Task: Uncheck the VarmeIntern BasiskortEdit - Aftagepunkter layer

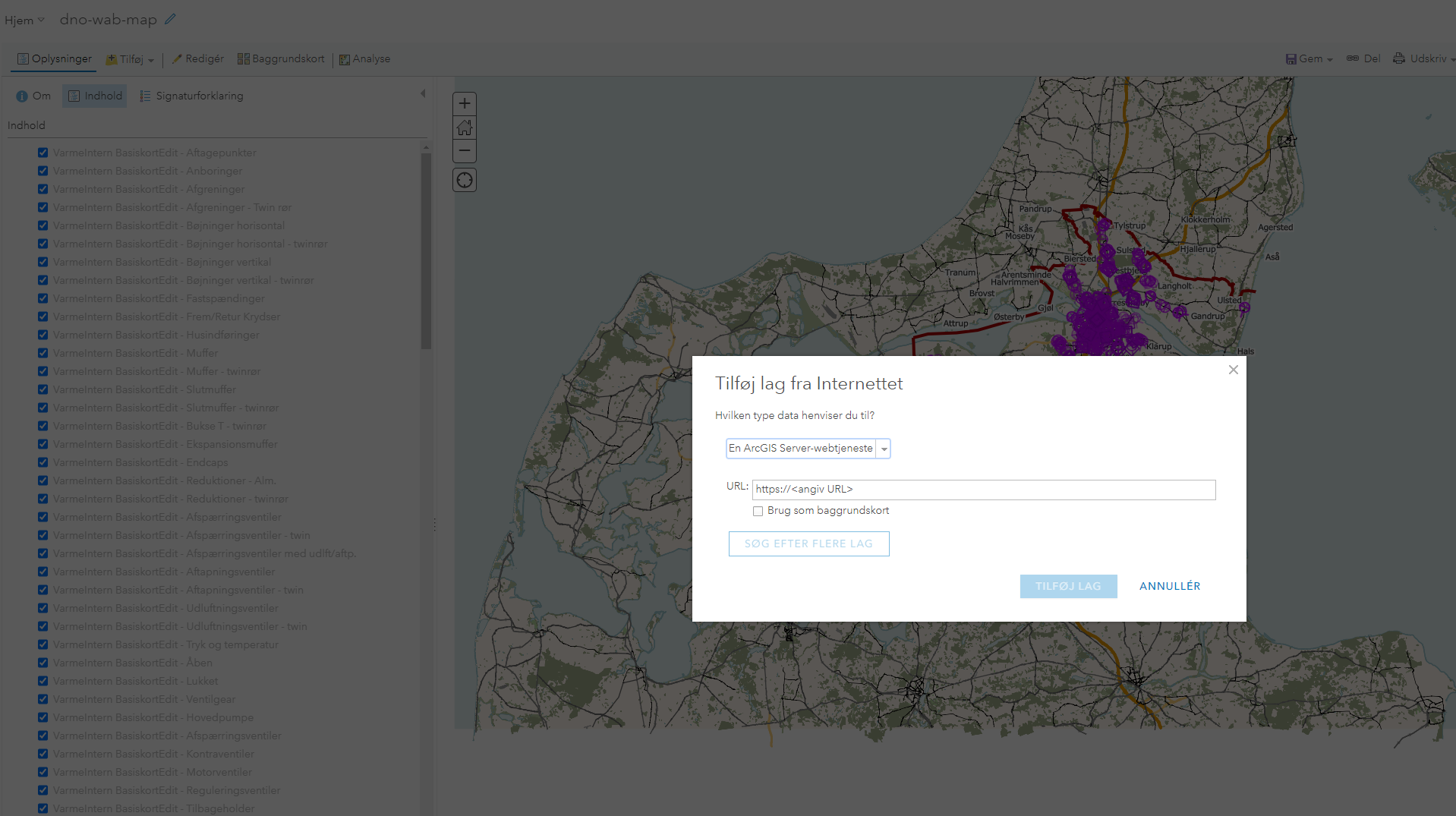Action: 43,153
